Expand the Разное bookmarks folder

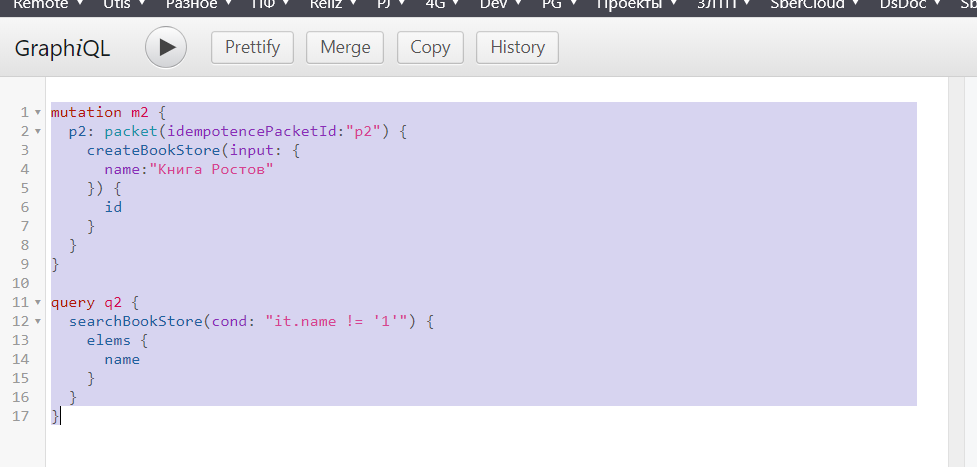tap(193, 5)
